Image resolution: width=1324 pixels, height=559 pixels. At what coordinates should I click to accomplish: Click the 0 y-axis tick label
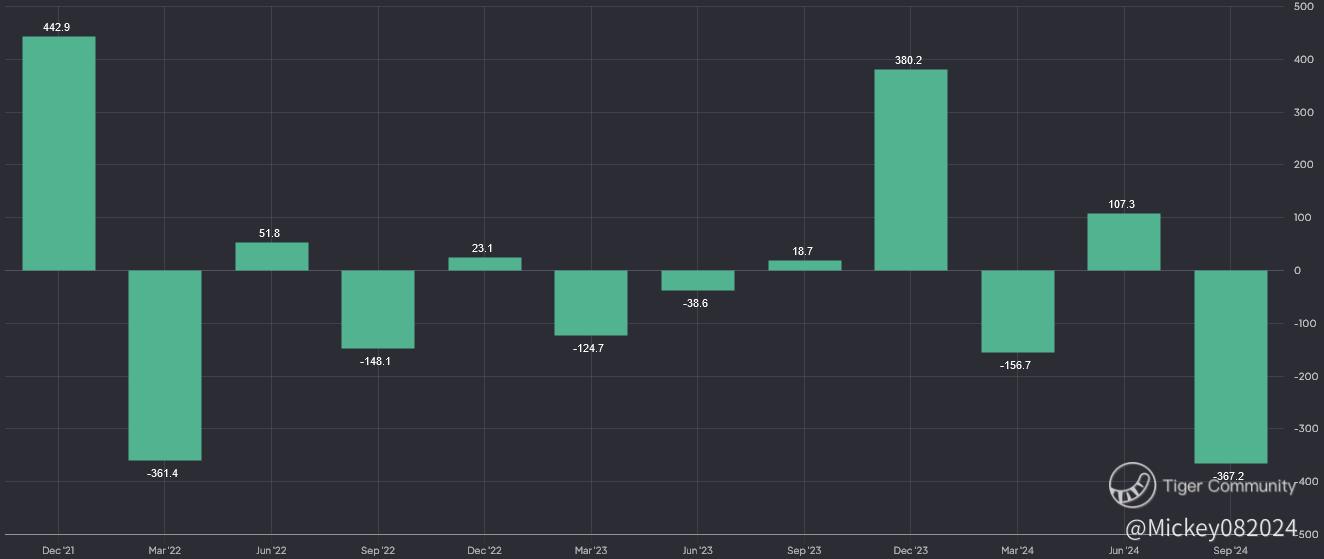[x=1297, y=270]
